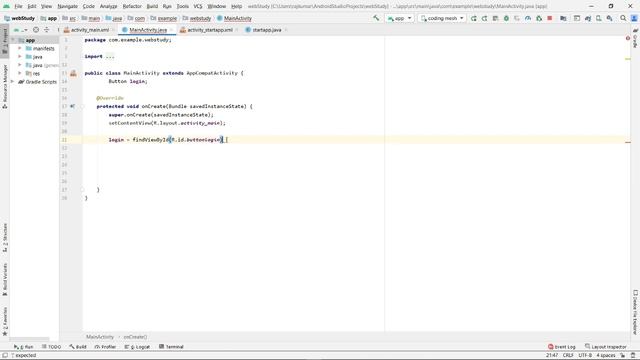Open the File menu
640x360 pixels.
coord(18,6)
